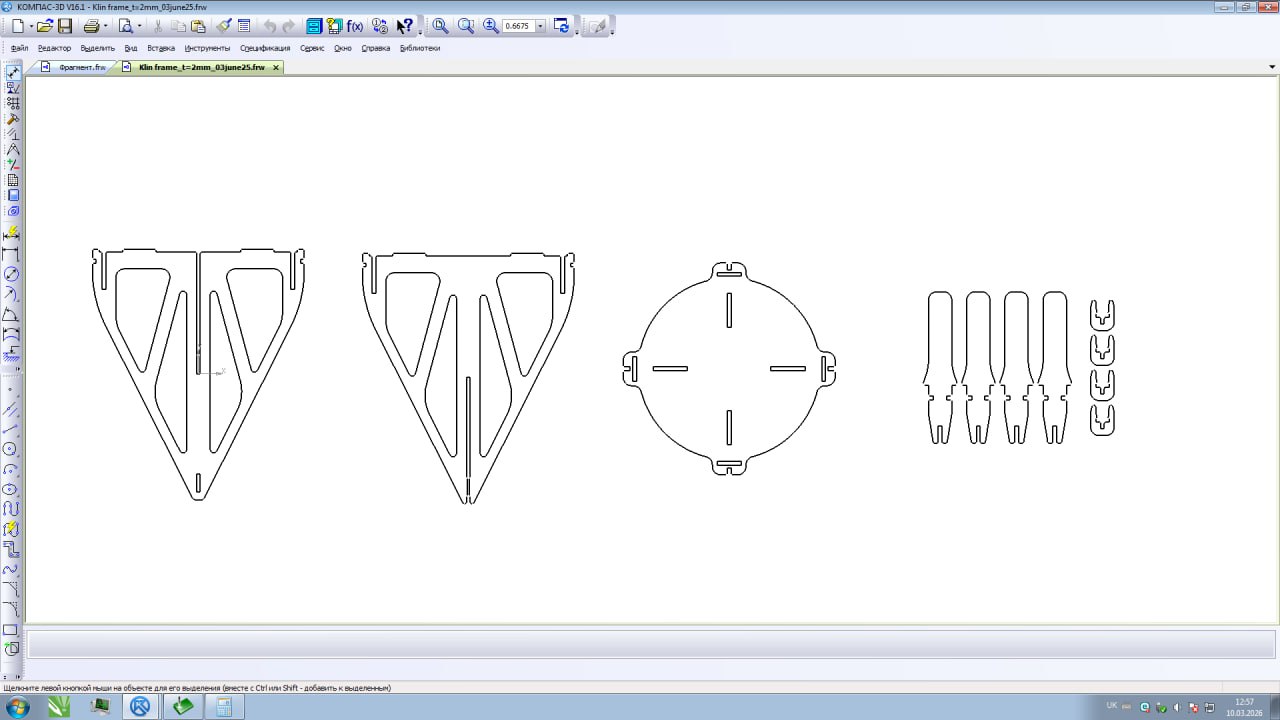Select the line segment tool in left toolbar
Image resolution: width=1280 pixels, height=720 pixels.
click(x=12, y=429)
